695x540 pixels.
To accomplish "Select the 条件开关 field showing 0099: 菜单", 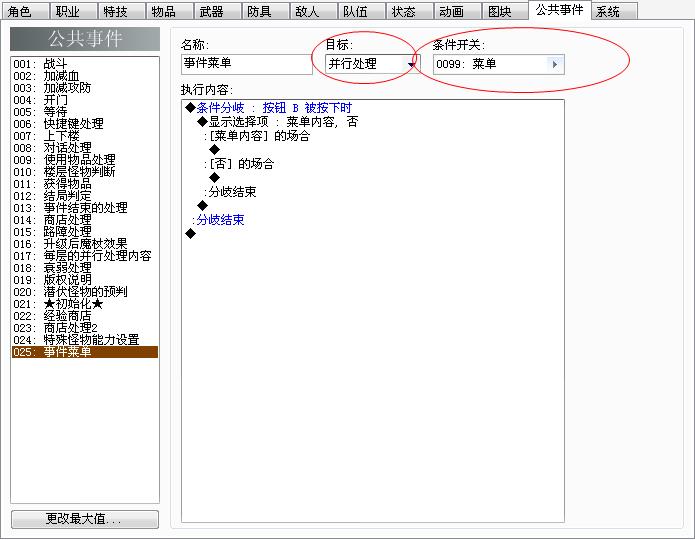I will (x=498, y=65).
